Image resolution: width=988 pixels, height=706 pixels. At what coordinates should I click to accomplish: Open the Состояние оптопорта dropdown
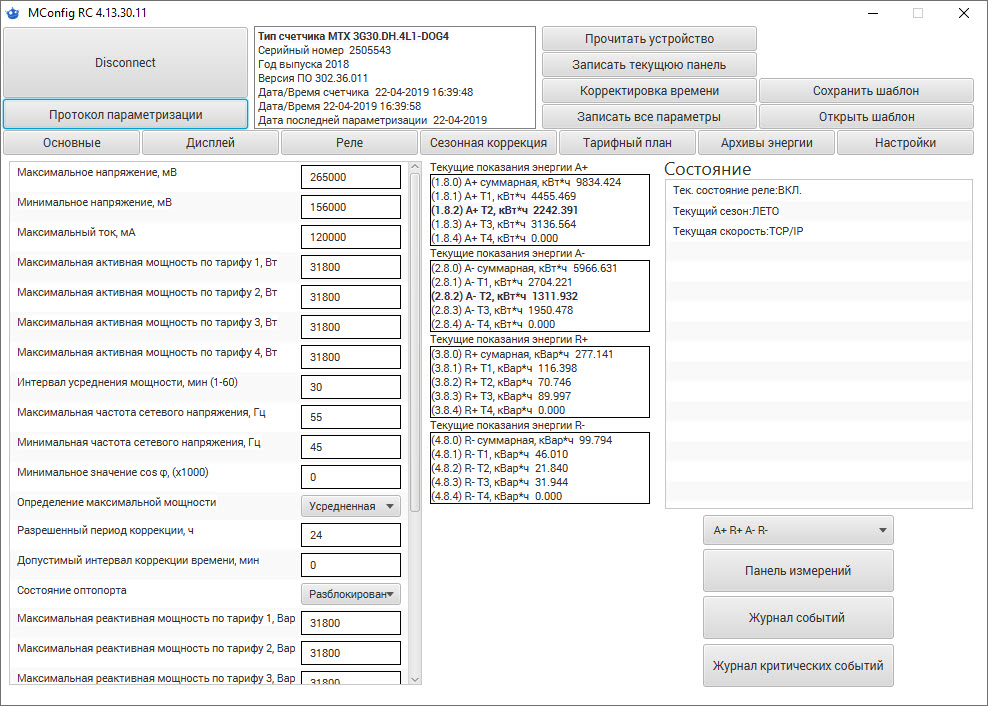point(351,594)
